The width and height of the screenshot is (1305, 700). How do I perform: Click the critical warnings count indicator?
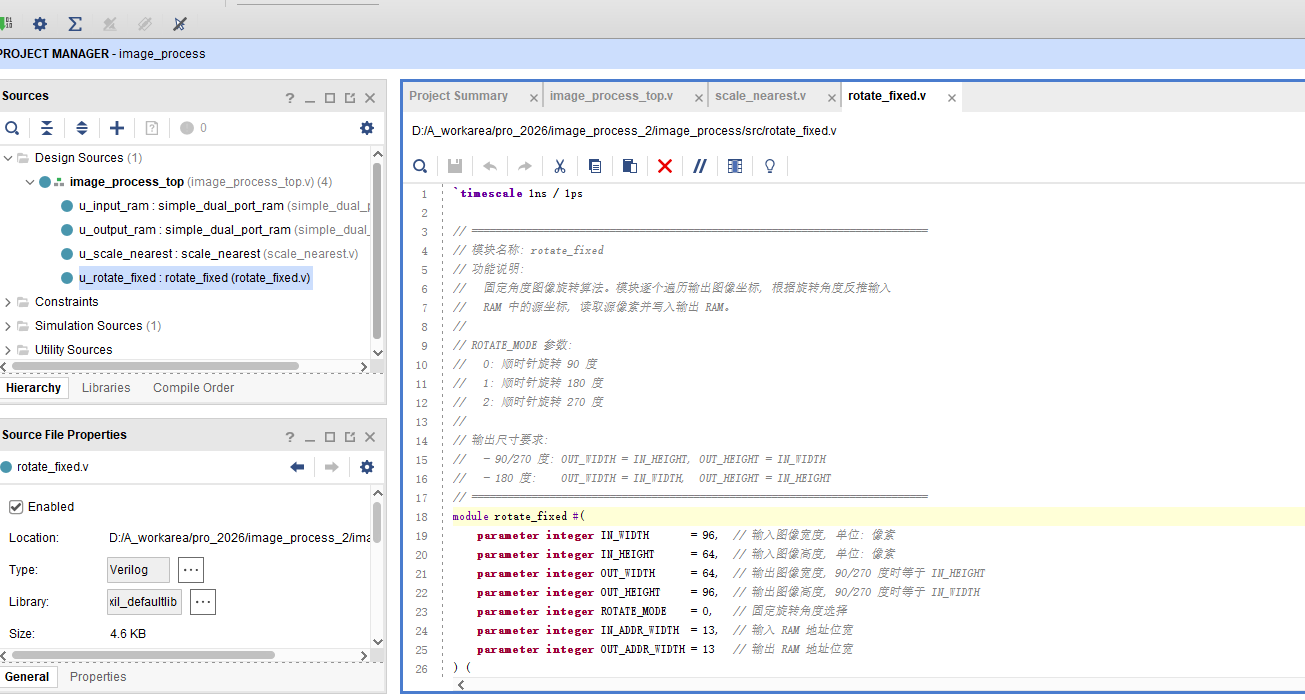[194, 128]
